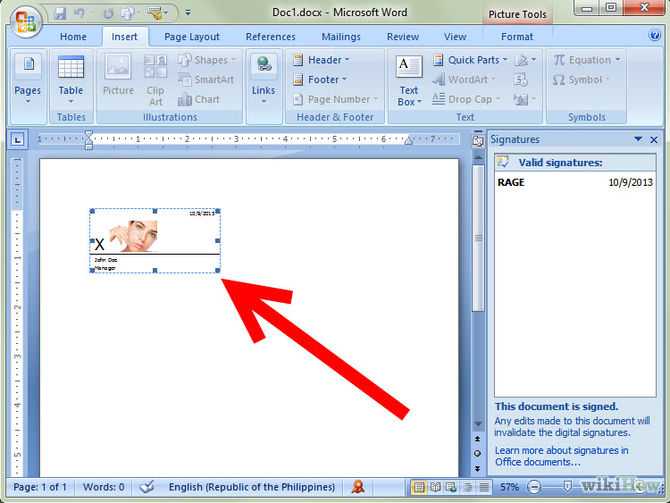Click the 57% zoom level
Image resolution: width=670 pixels, height=503 pixels.
[x=510, y=487]
